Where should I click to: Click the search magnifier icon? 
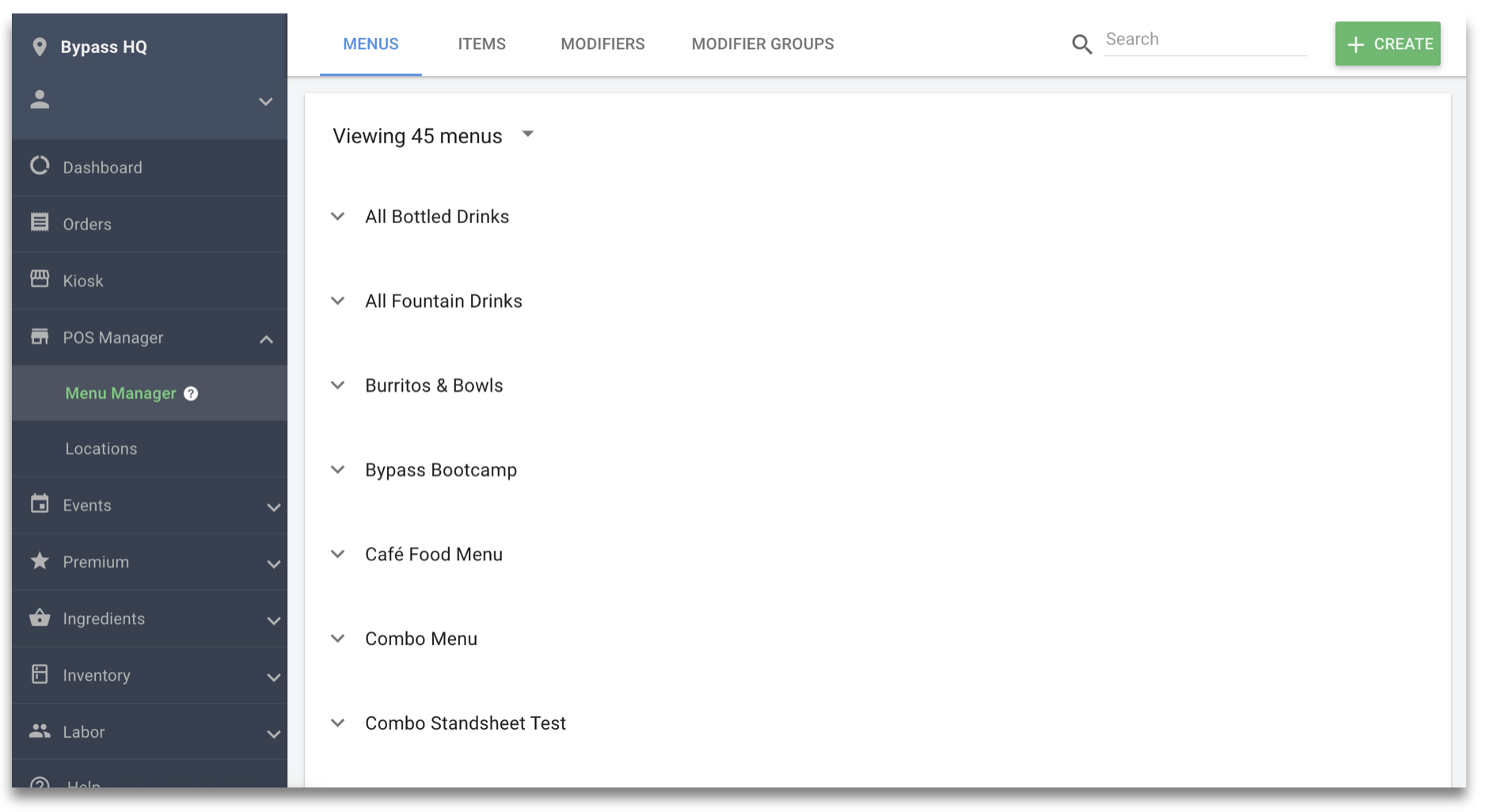pyautogui.click(x=1081, y=44)
